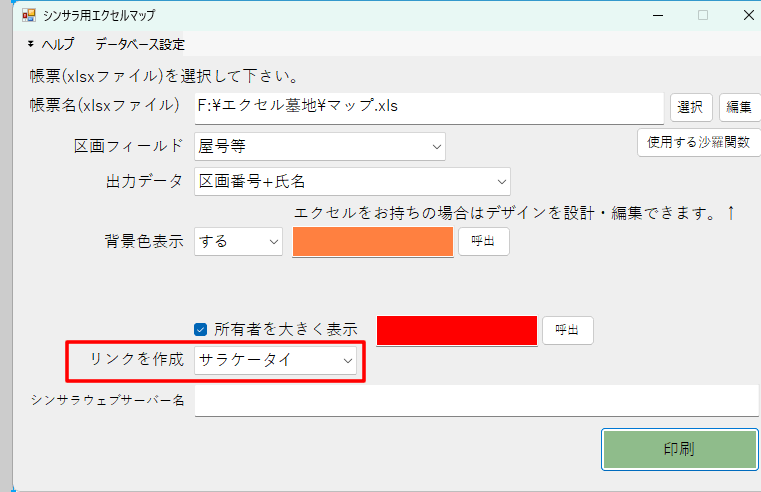Open the データベース設定 menu

point(140,45)
